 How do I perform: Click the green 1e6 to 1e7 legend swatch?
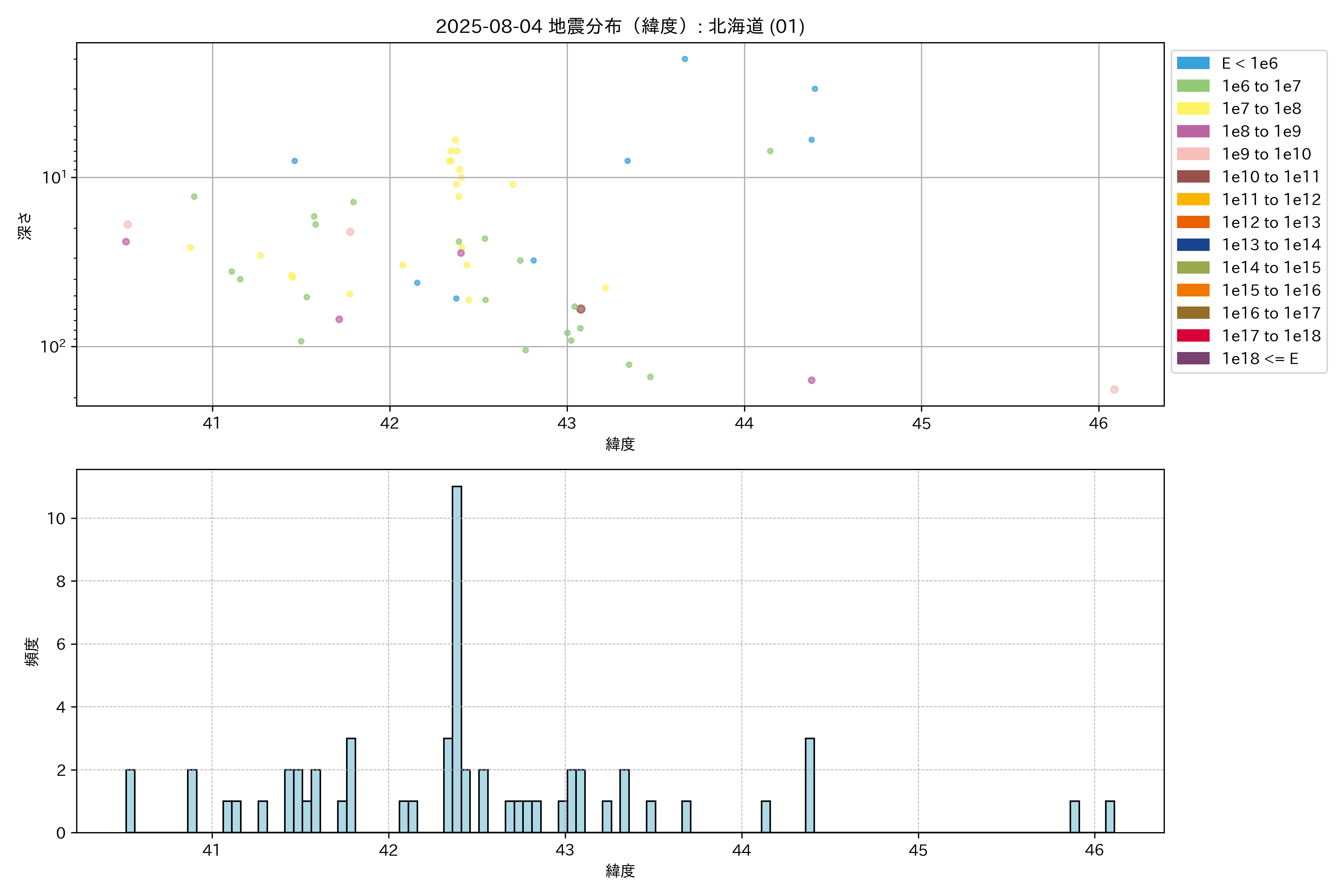(1193, 86)
